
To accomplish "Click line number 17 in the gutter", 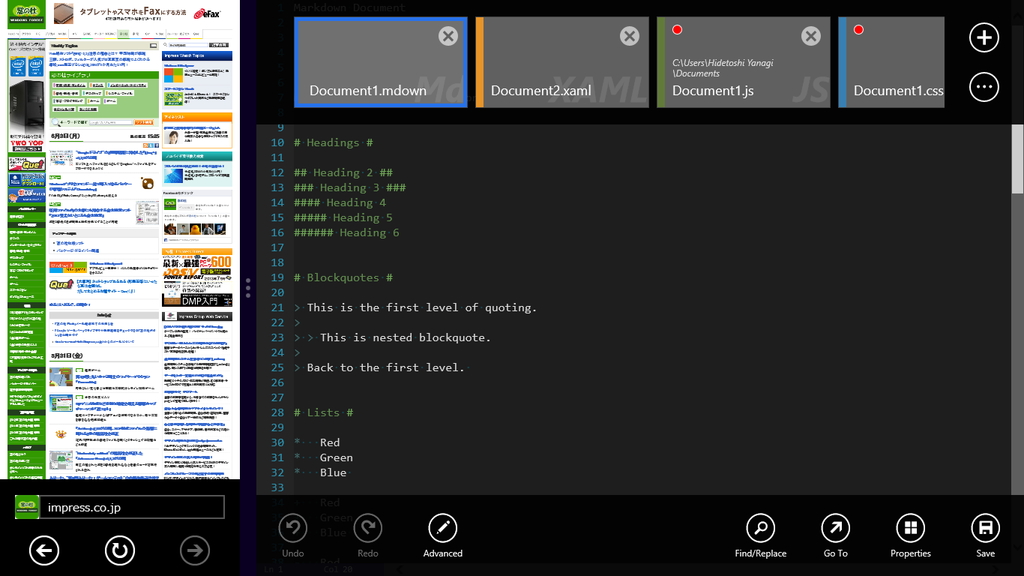I will point(278,248).
